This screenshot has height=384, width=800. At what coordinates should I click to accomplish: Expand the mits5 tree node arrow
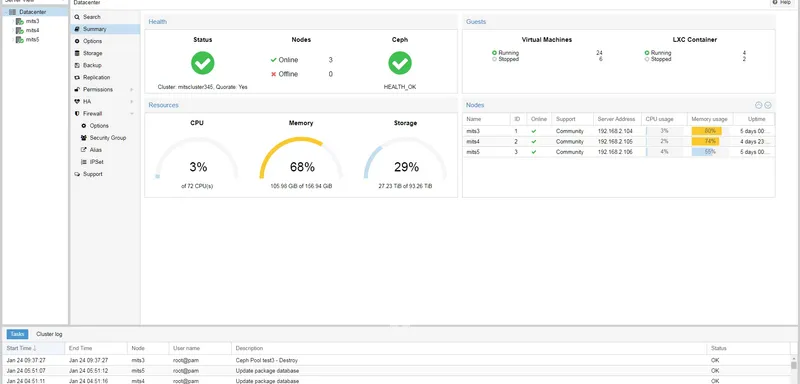point(13,40)
